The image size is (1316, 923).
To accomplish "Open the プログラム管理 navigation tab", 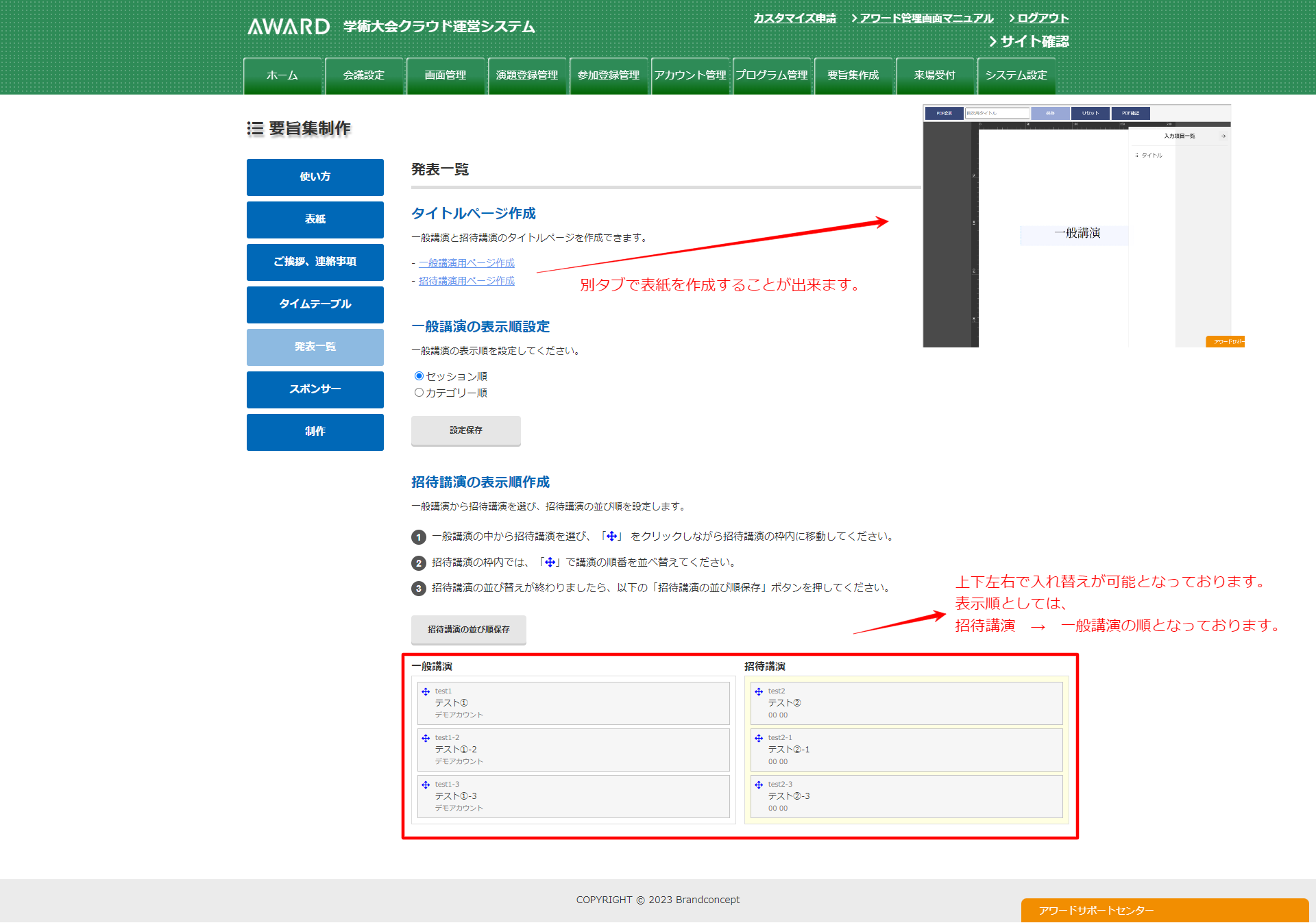I will click(772, 75).
